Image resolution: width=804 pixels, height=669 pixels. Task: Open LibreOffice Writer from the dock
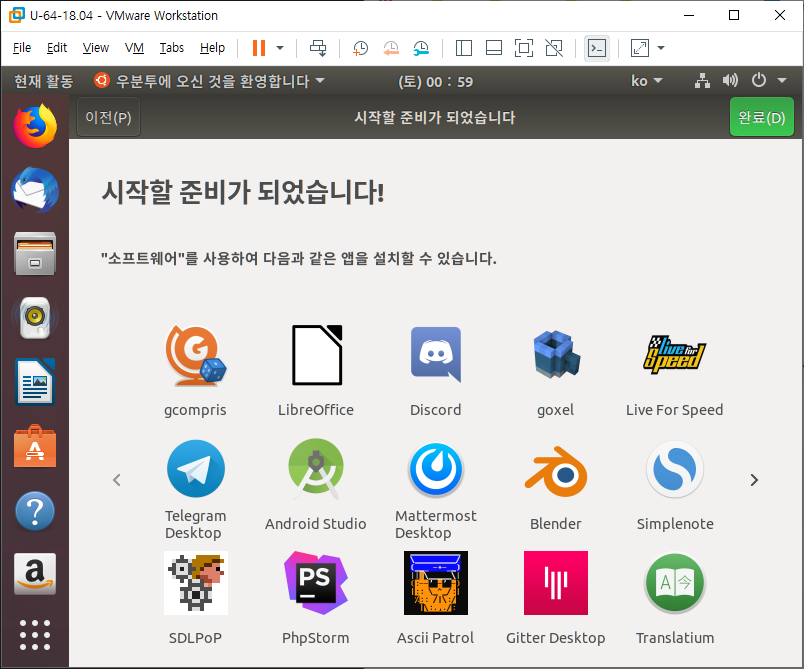35,382
